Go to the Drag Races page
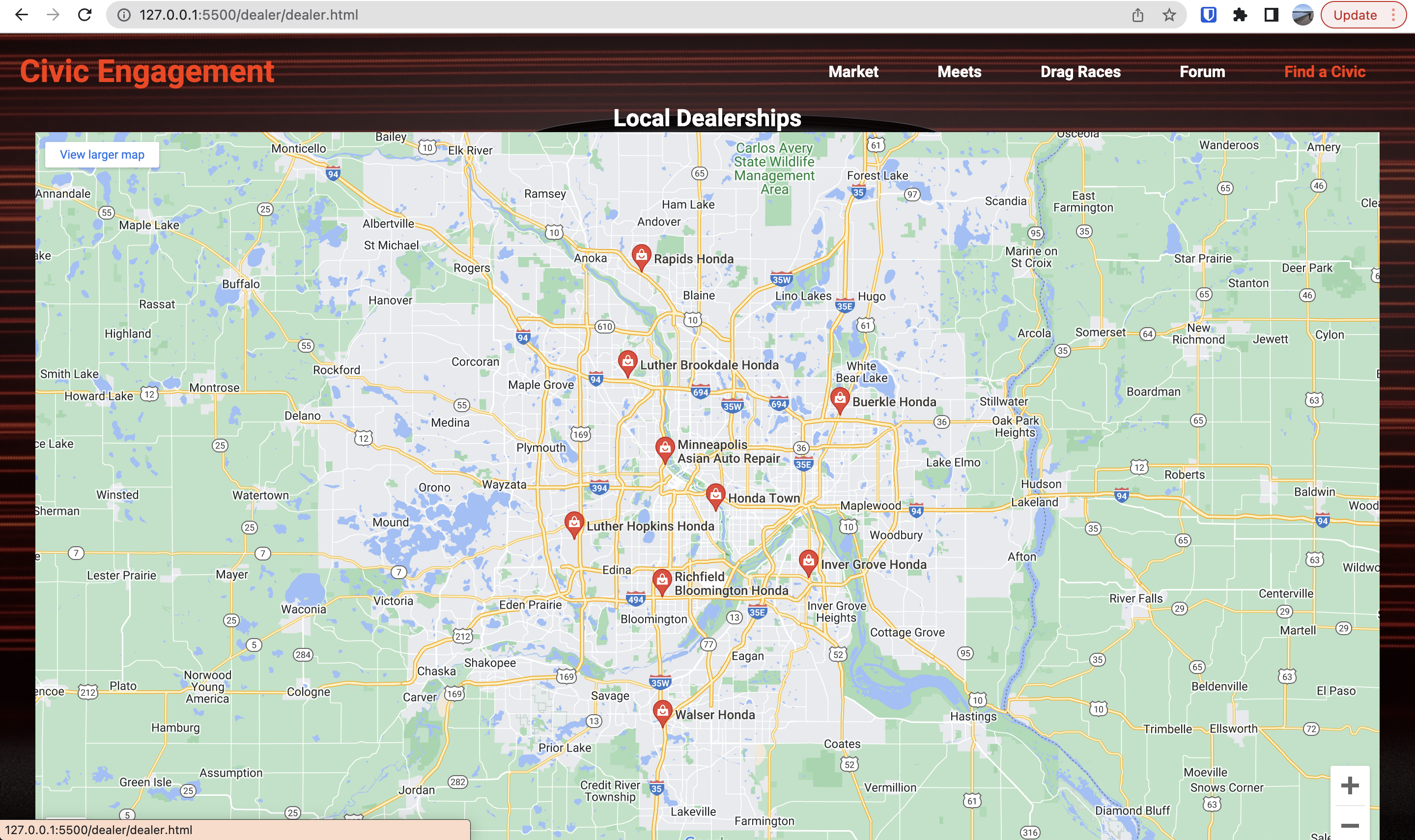The image size is (1415, 840). [x=1080, y=72]
